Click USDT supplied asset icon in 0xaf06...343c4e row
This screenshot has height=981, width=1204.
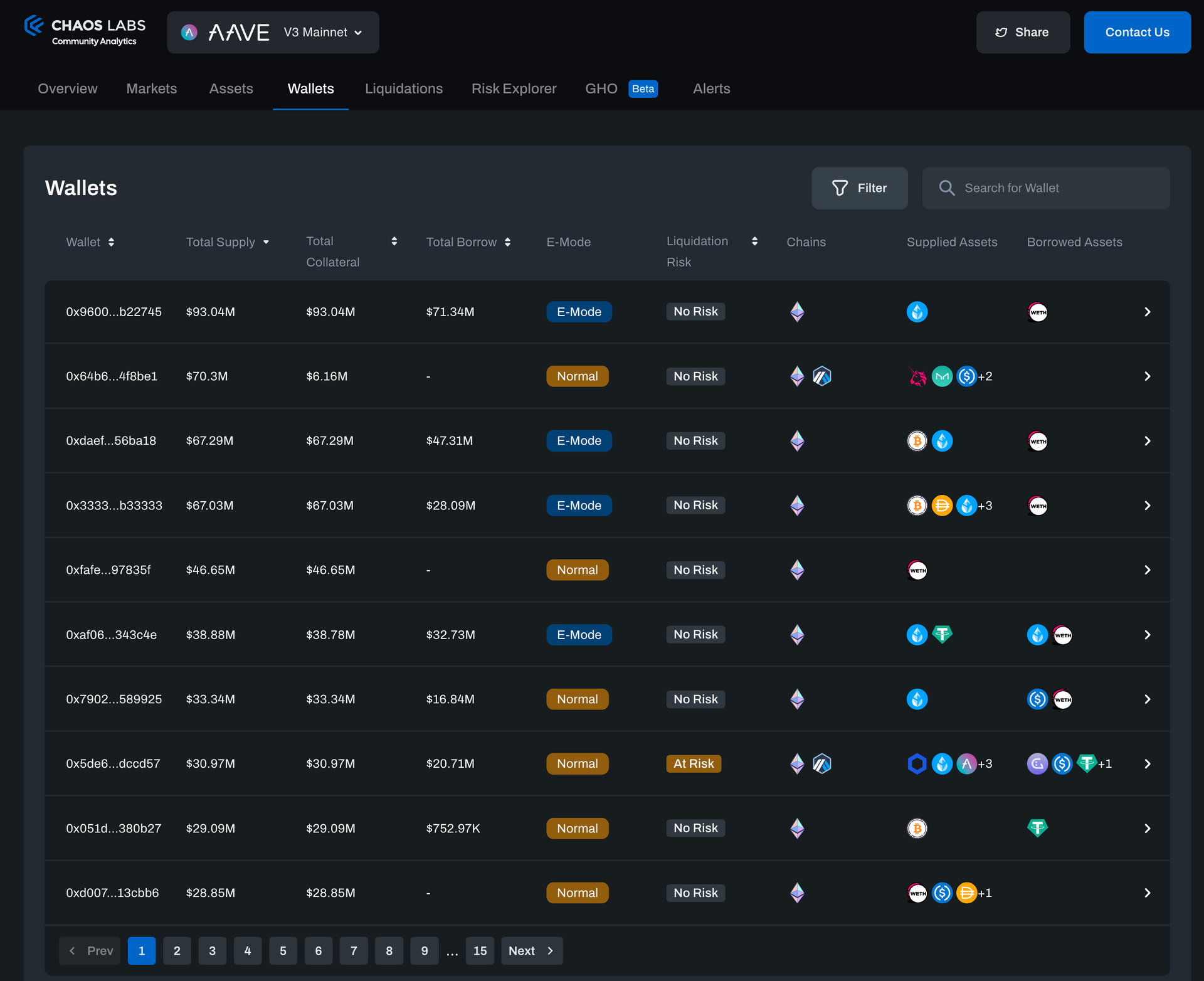coord(942,635)
